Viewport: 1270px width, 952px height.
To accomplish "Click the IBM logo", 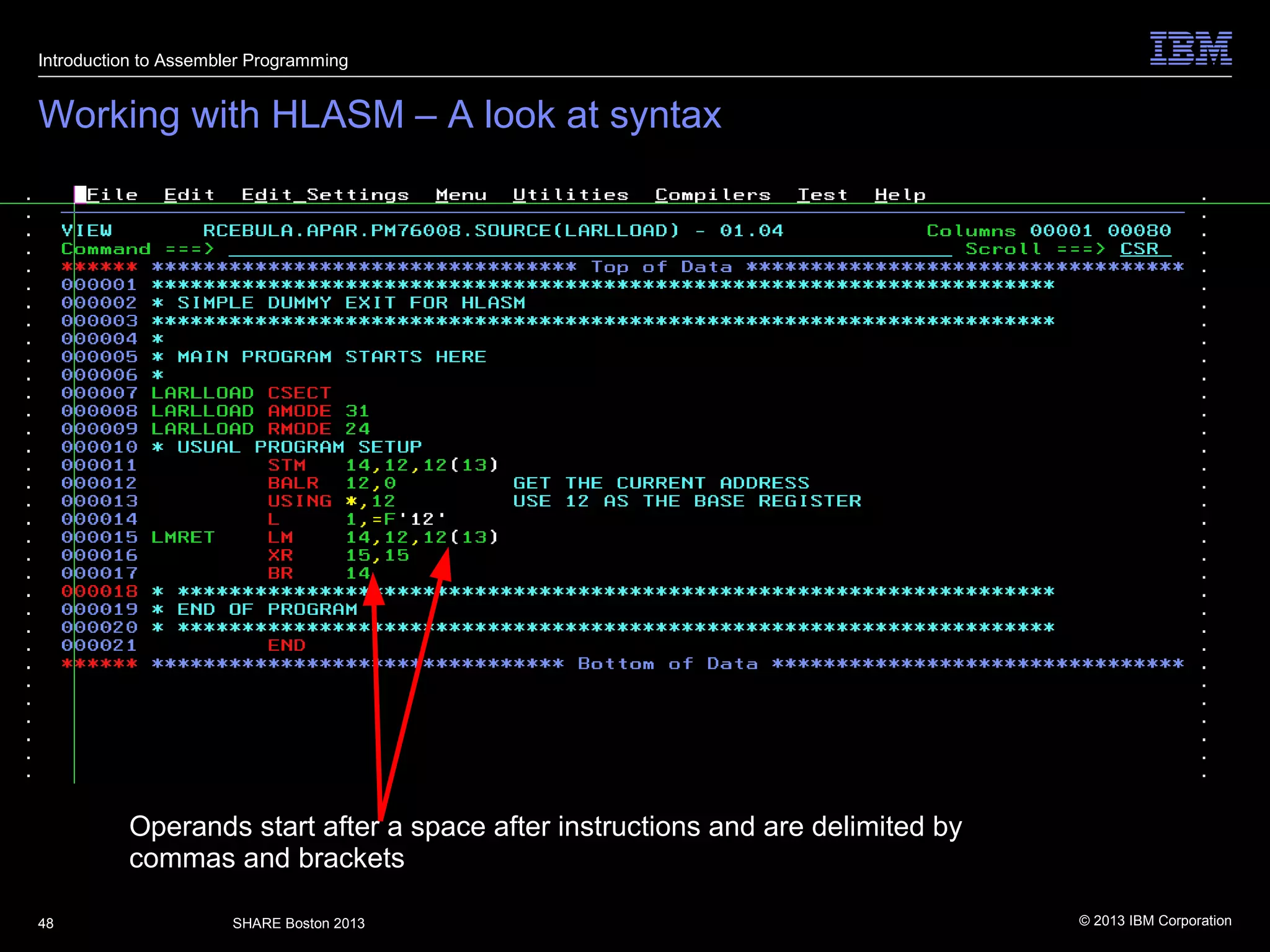I will 1191,48.
